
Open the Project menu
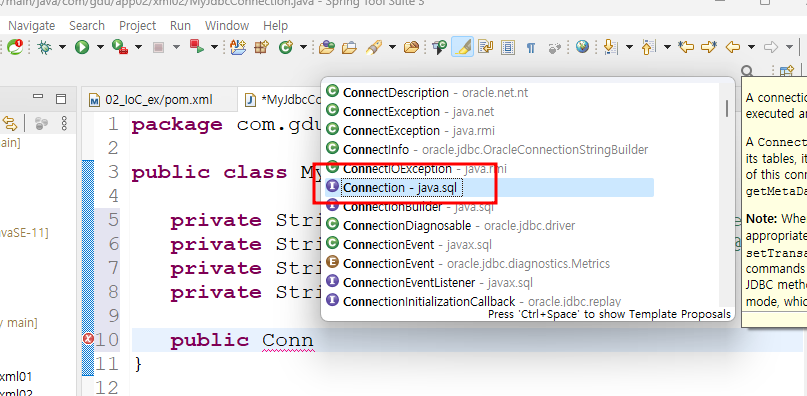pyautogui.click(x=137, y=26)
